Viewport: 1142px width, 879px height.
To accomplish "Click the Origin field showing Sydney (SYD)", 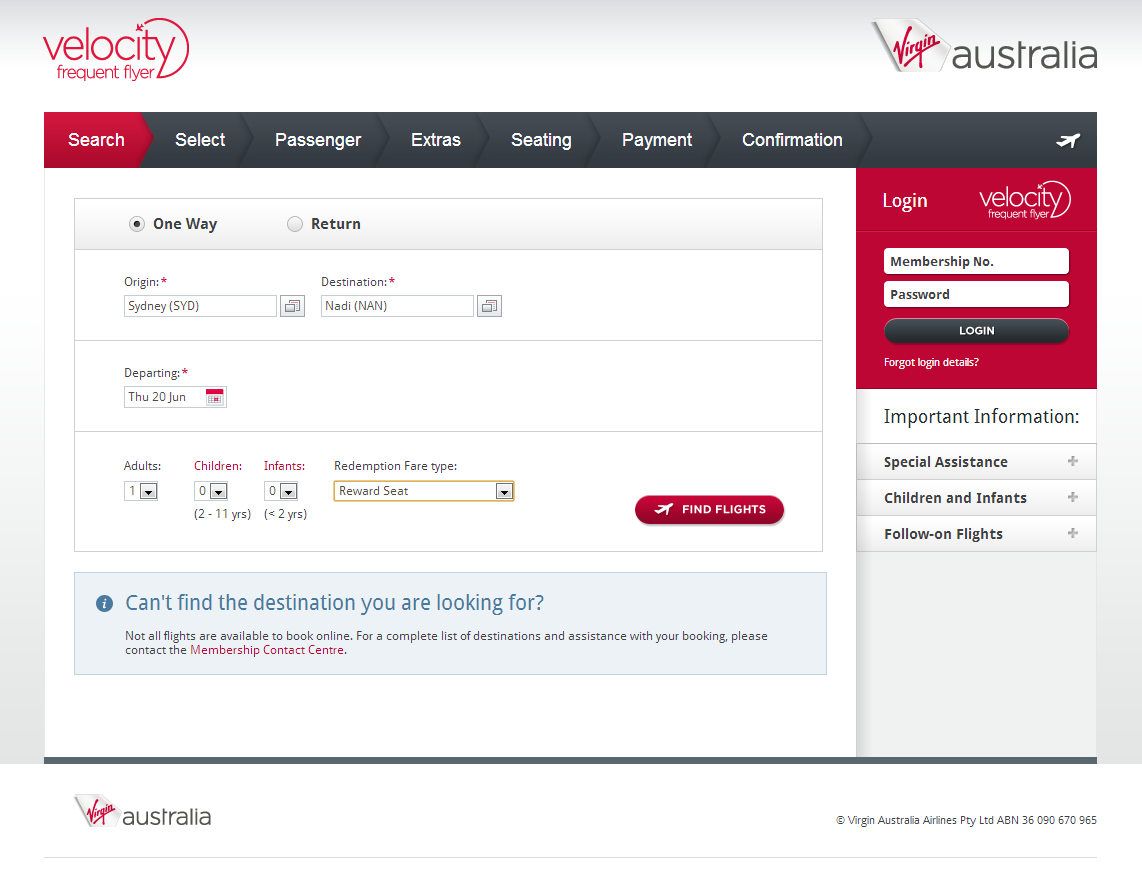I will [200, 306].
